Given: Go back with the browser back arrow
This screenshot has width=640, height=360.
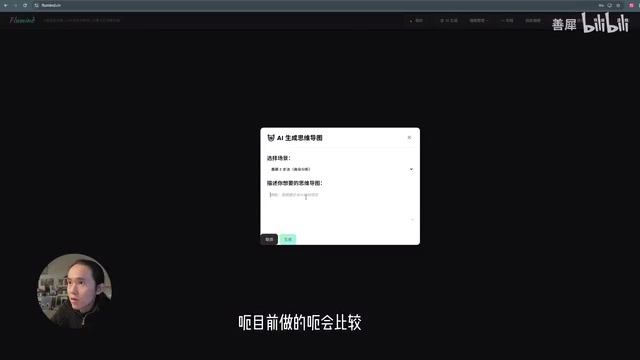Looking at the screenshot, I should [6, 5].
